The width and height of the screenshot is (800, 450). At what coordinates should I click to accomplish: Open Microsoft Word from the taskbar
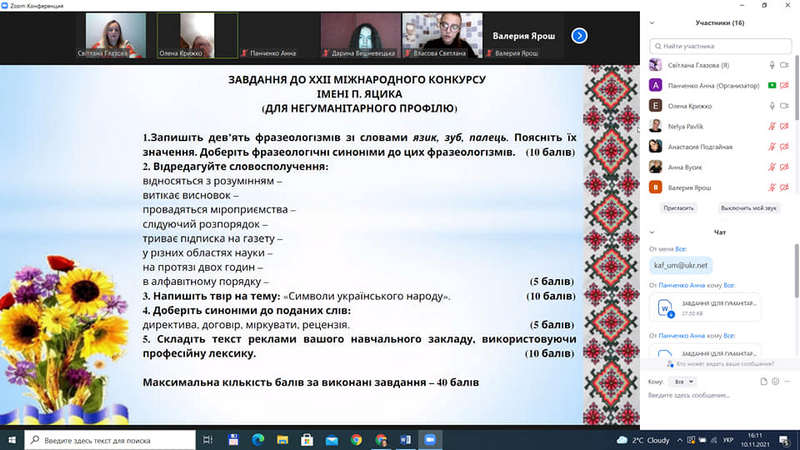[406, 439]
